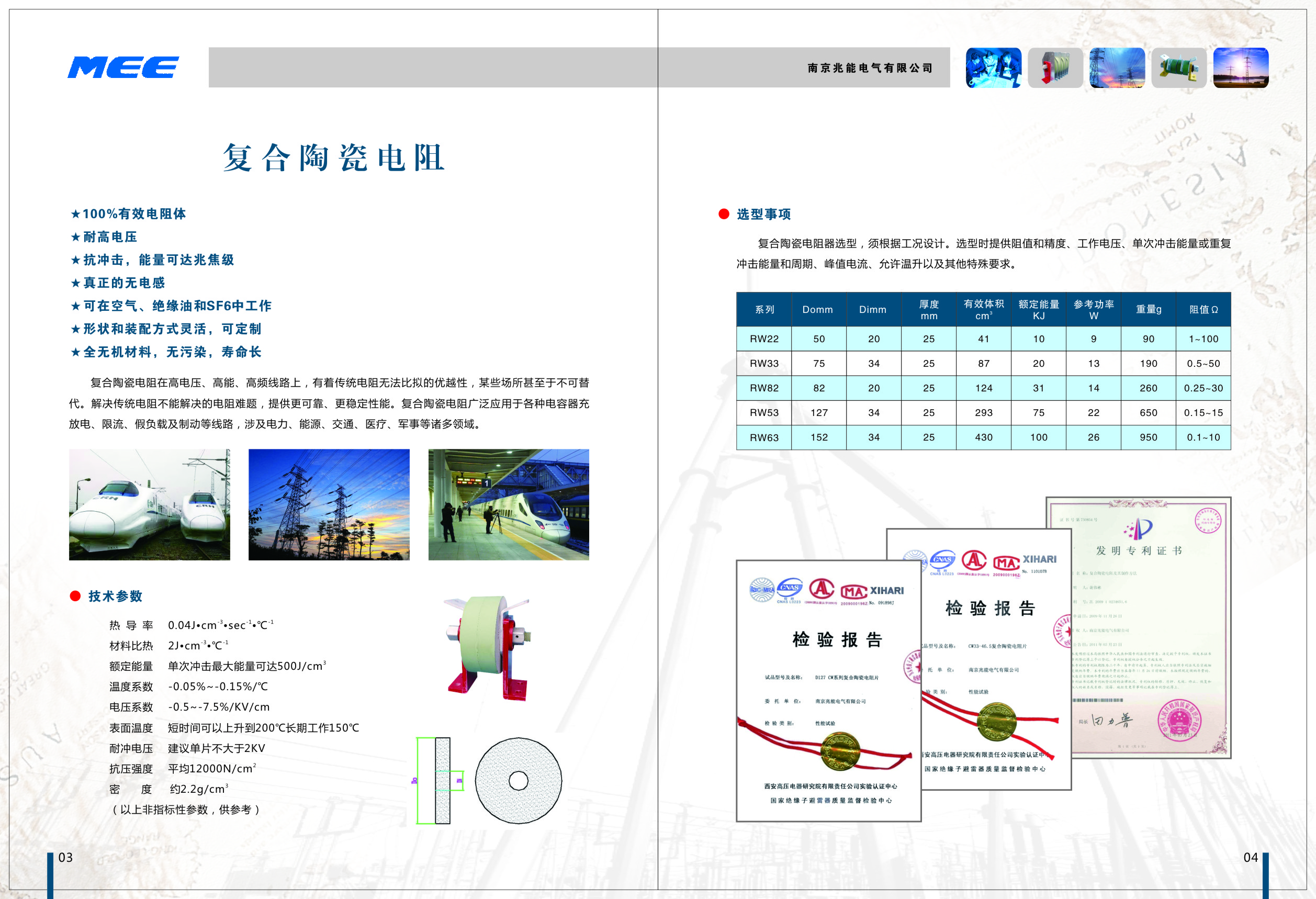Screen dimensions: 1316x899
Task: Click the red resistor stack header thumbnail
Action: (x=1055, y=68)
